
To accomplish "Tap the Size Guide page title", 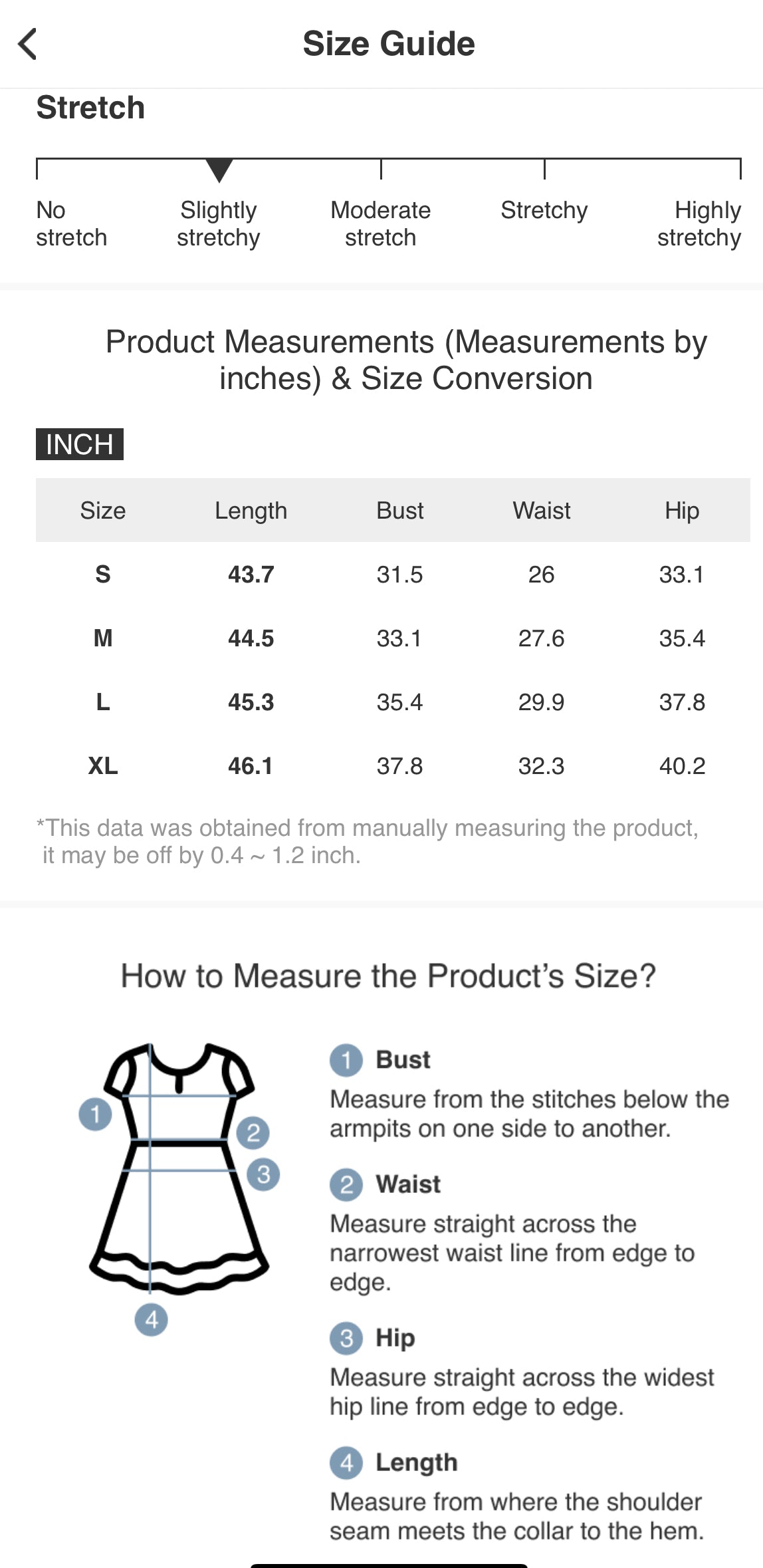I will click(x=389, y=44).
